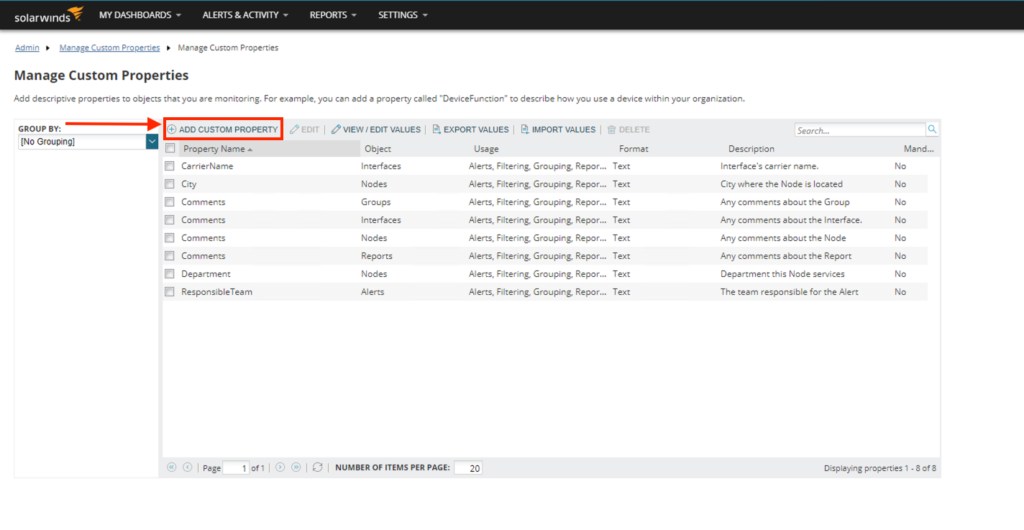The width and height of the screenshot is (1024, 530).
Task: Click the refresh icon in pagination bar
Action: [317, 467]
